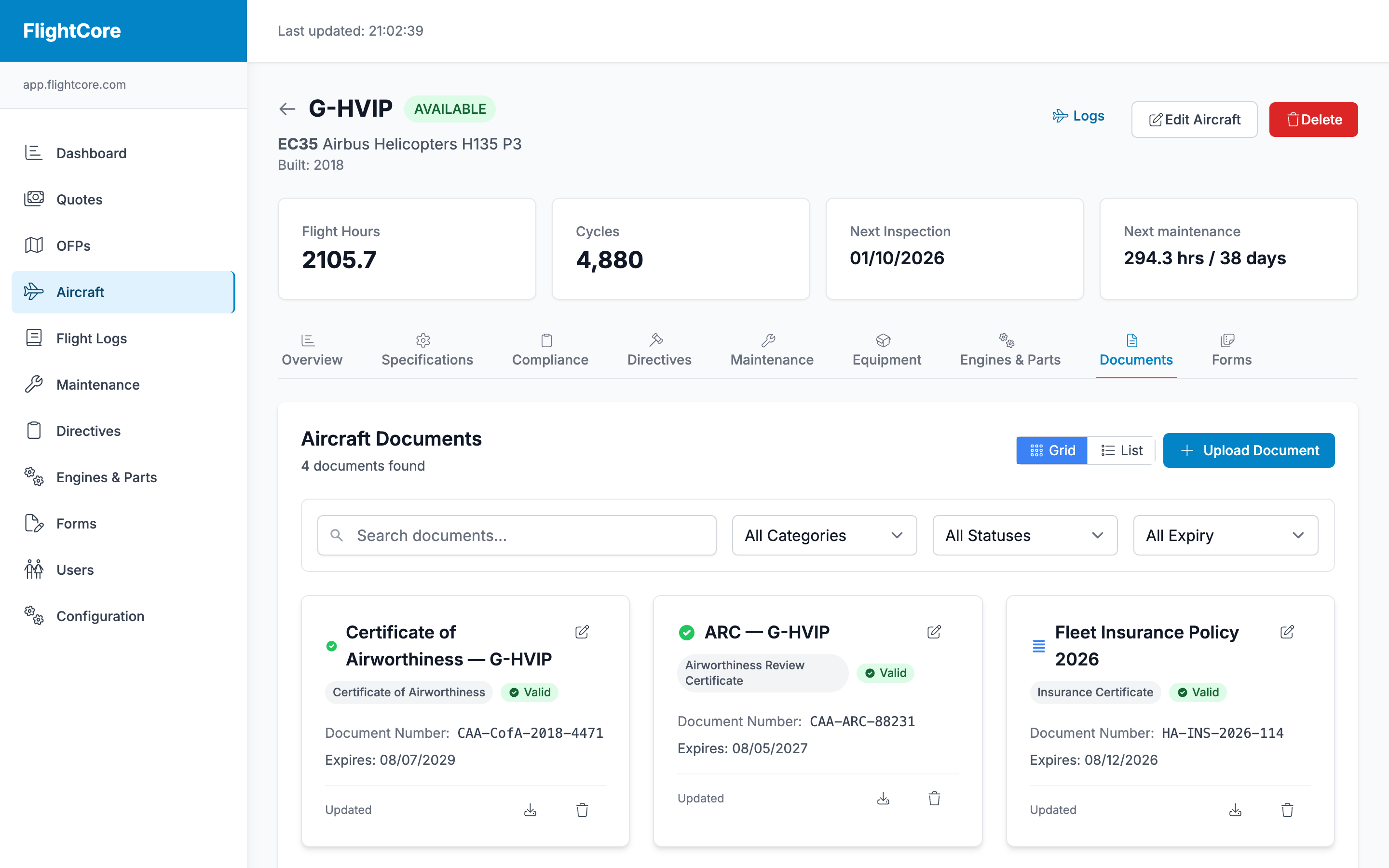The image size is (1389, 868).
Task: Click the Engines & Parts sidebar gears icon
Action: 34,477
